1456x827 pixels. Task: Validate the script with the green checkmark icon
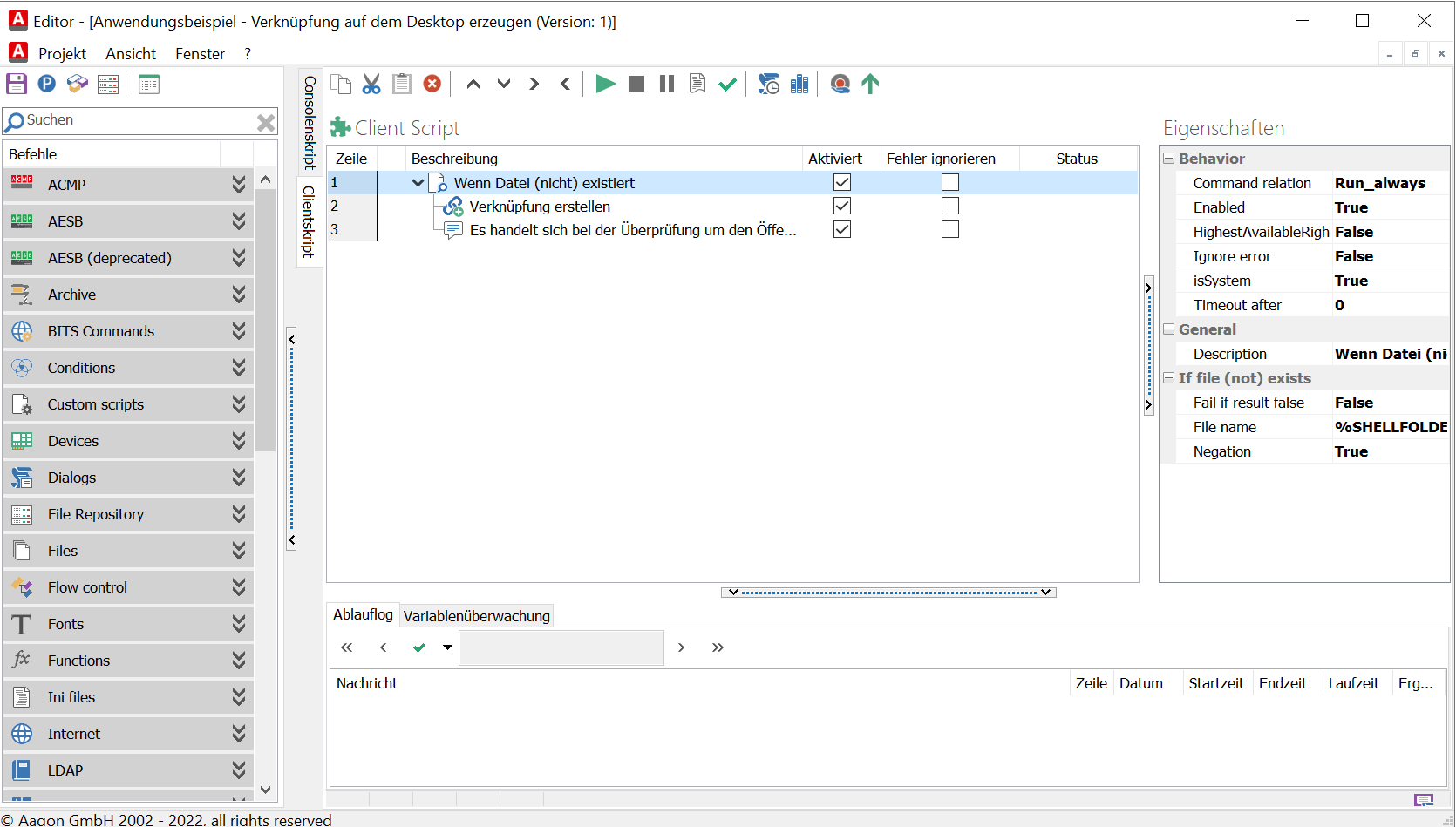pos(728,84)
